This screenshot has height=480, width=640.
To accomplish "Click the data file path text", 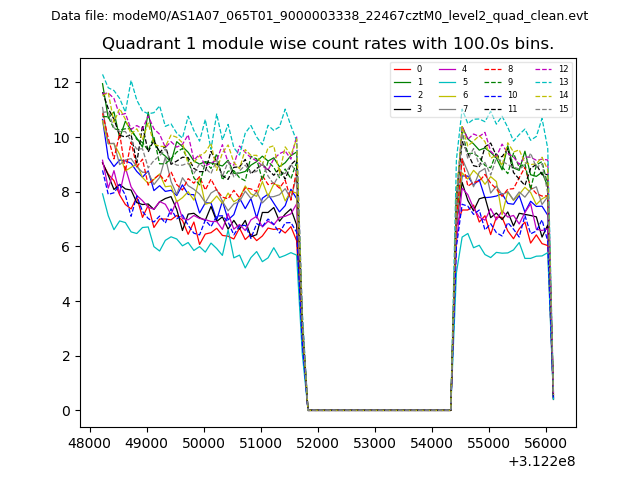I will coord(320,16).
